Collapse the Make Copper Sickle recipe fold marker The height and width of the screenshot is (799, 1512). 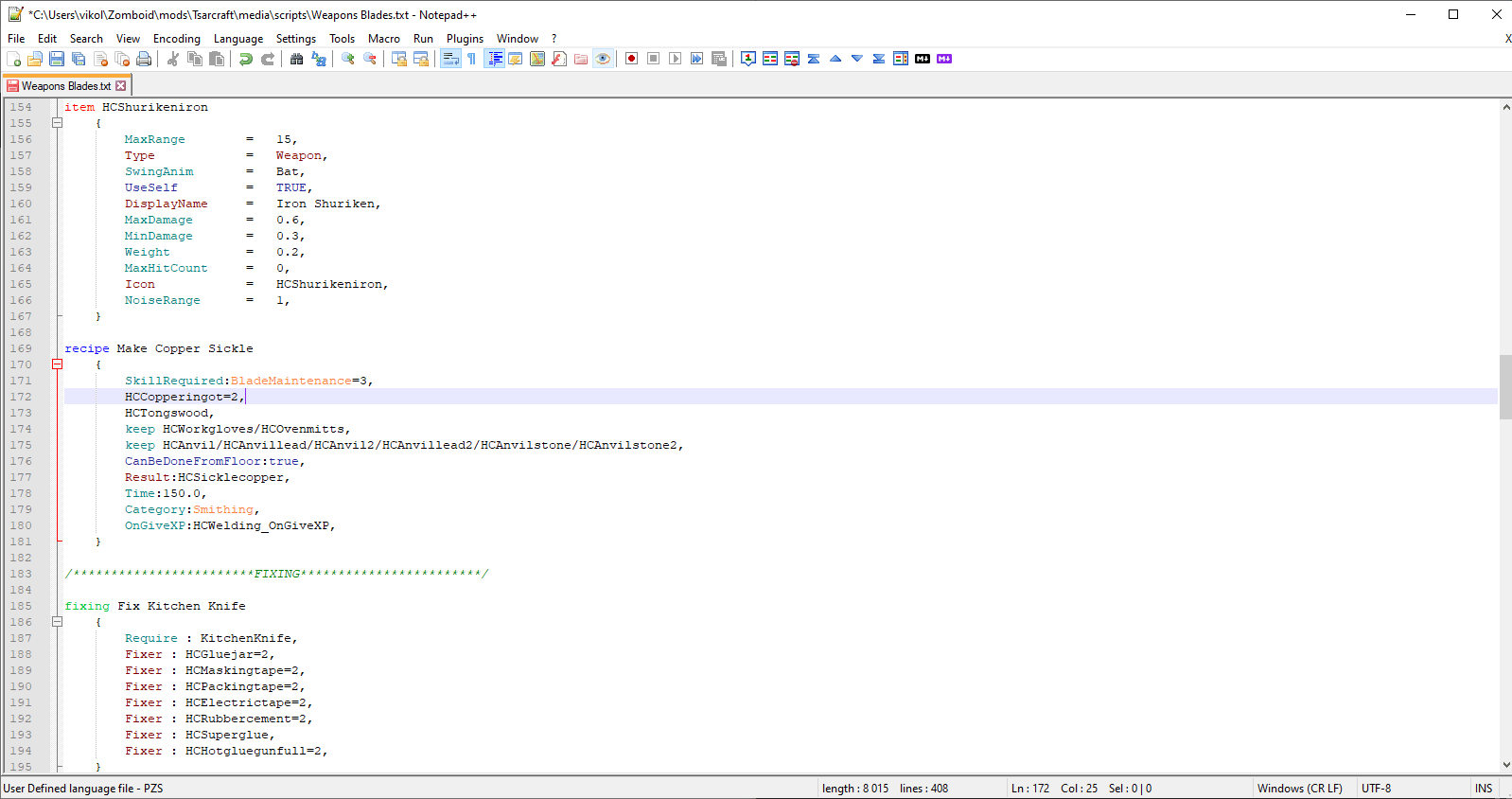[57, 364]
